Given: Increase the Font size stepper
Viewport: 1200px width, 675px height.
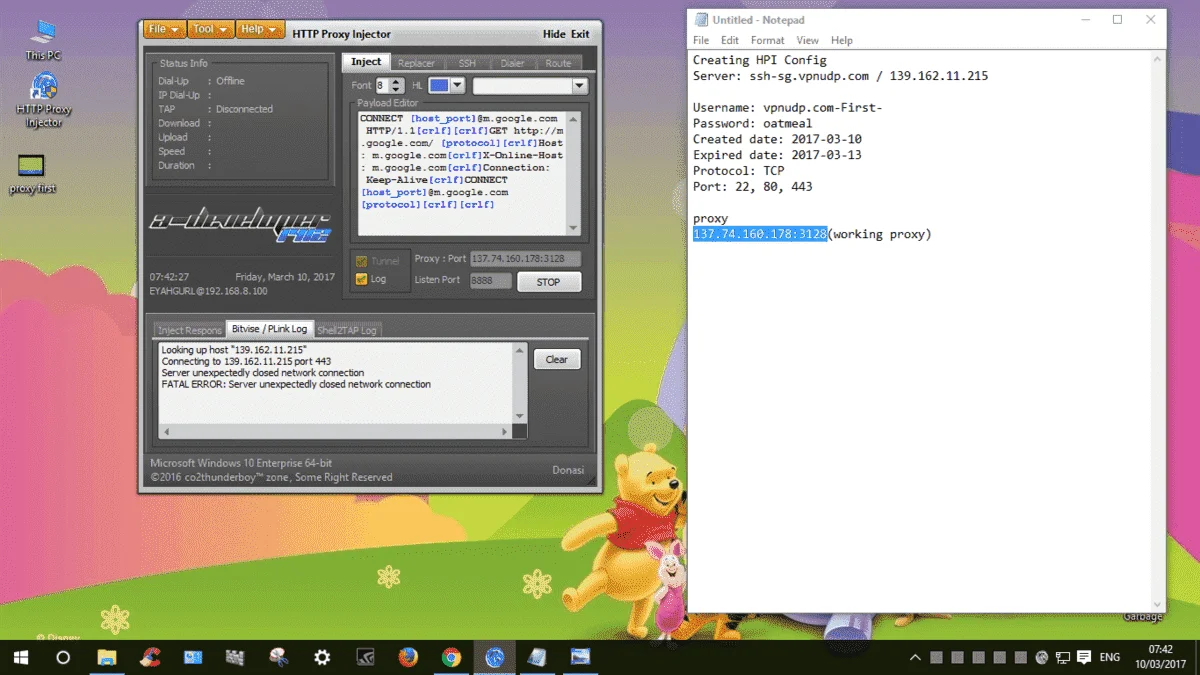Looking at the screenshot, I should [x=397, y=82].
